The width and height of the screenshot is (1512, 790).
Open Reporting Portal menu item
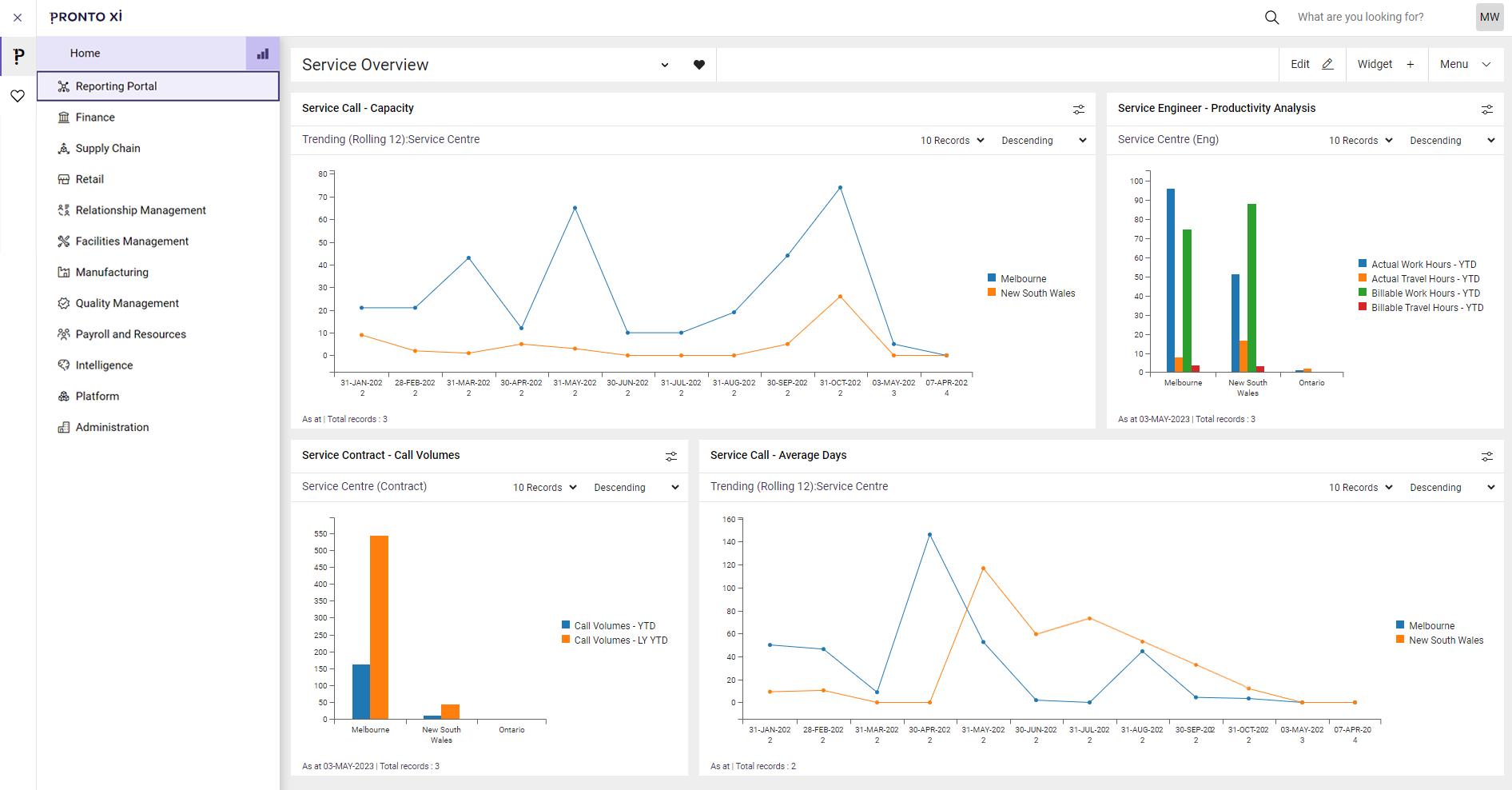pos(158,86)
